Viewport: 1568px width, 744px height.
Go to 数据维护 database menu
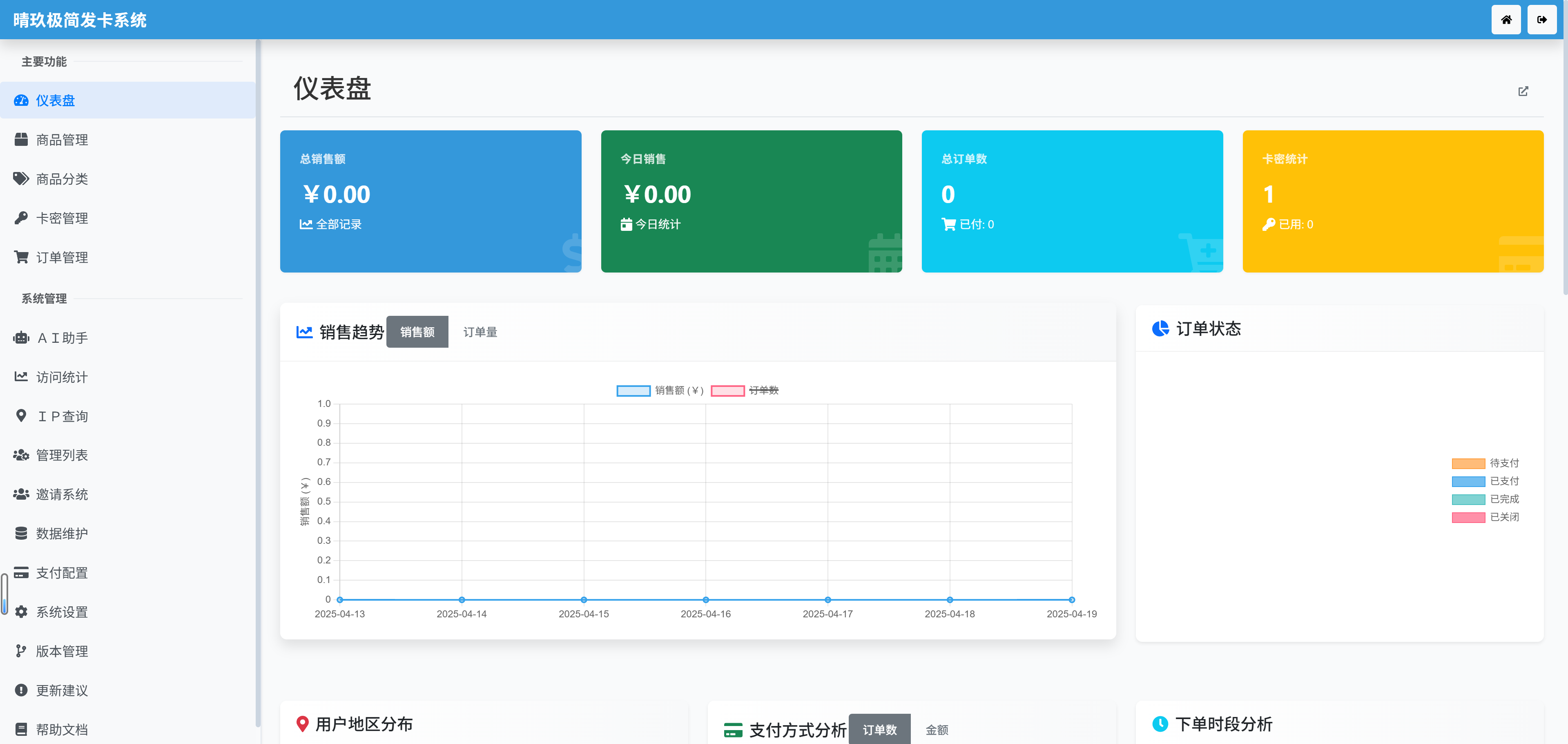point(62,533)
